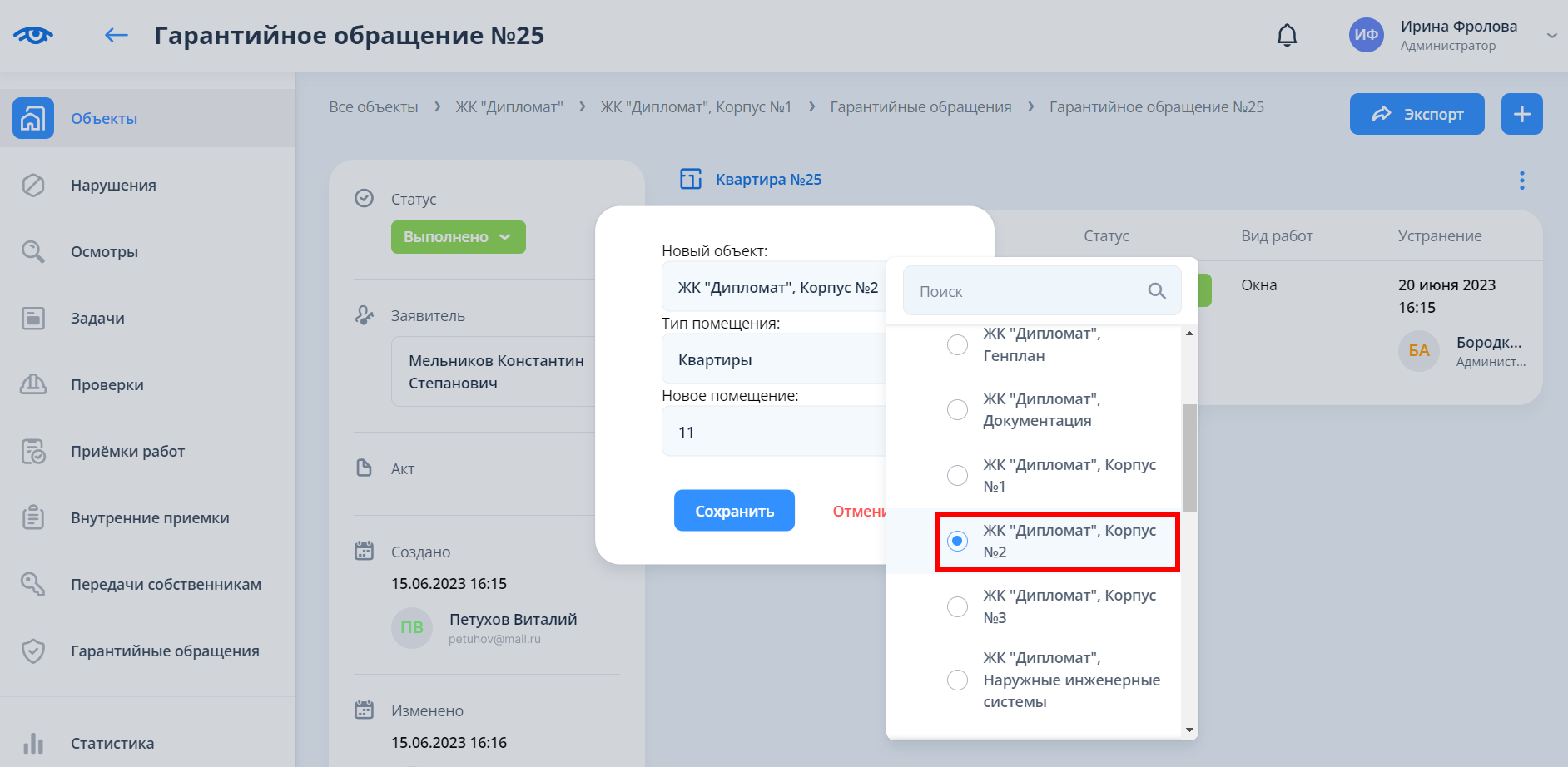Click the back arrow icon
Image resolution: width=1568 pixels, height=767 pixels.
[x=116, y=35]
